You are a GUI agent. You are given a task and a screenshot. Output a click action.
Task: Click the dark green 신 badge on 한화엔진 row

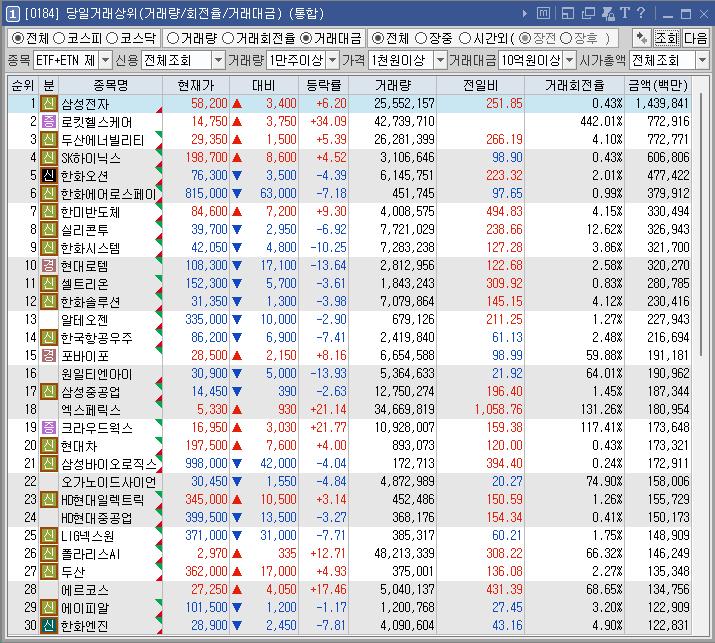pos(48,625)
